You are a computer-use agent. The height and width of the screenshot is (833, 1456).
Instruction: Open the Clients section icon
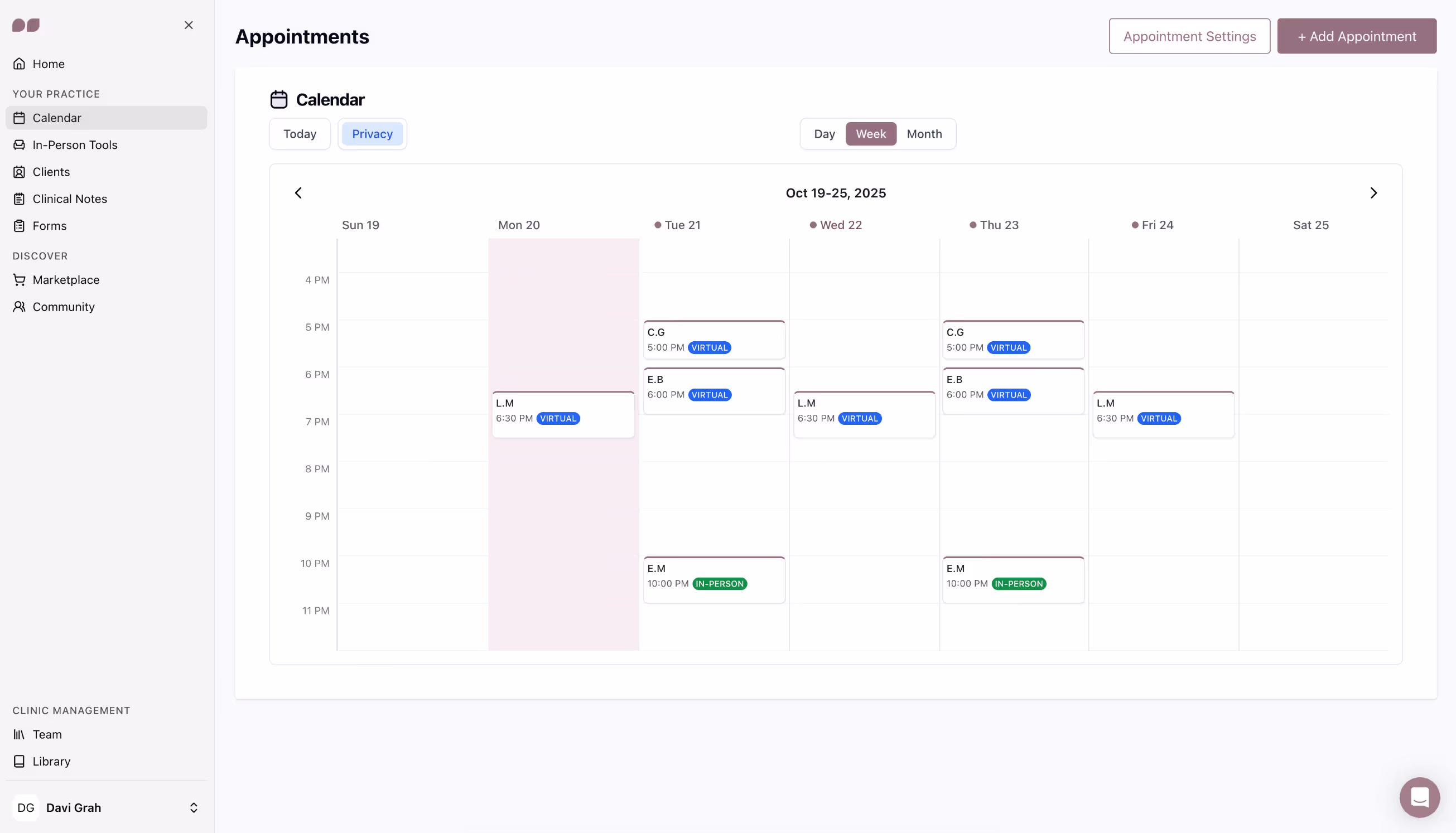(20, 172)
